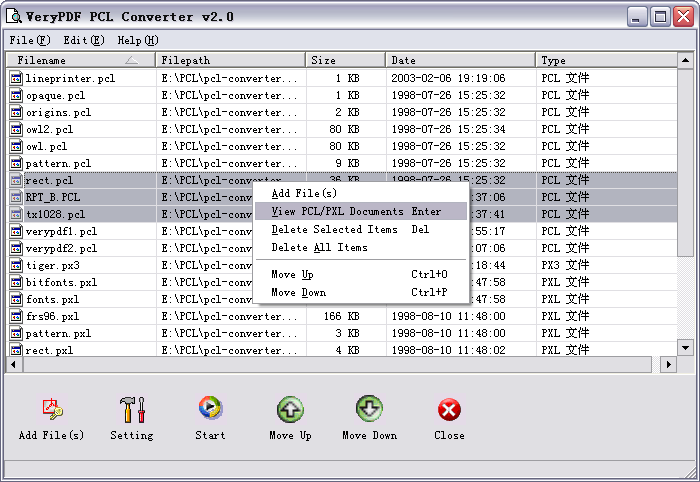This screenshot has height=482, width=700.
Task: Click the red Close X icon
Action: click(x=449, y=410)
